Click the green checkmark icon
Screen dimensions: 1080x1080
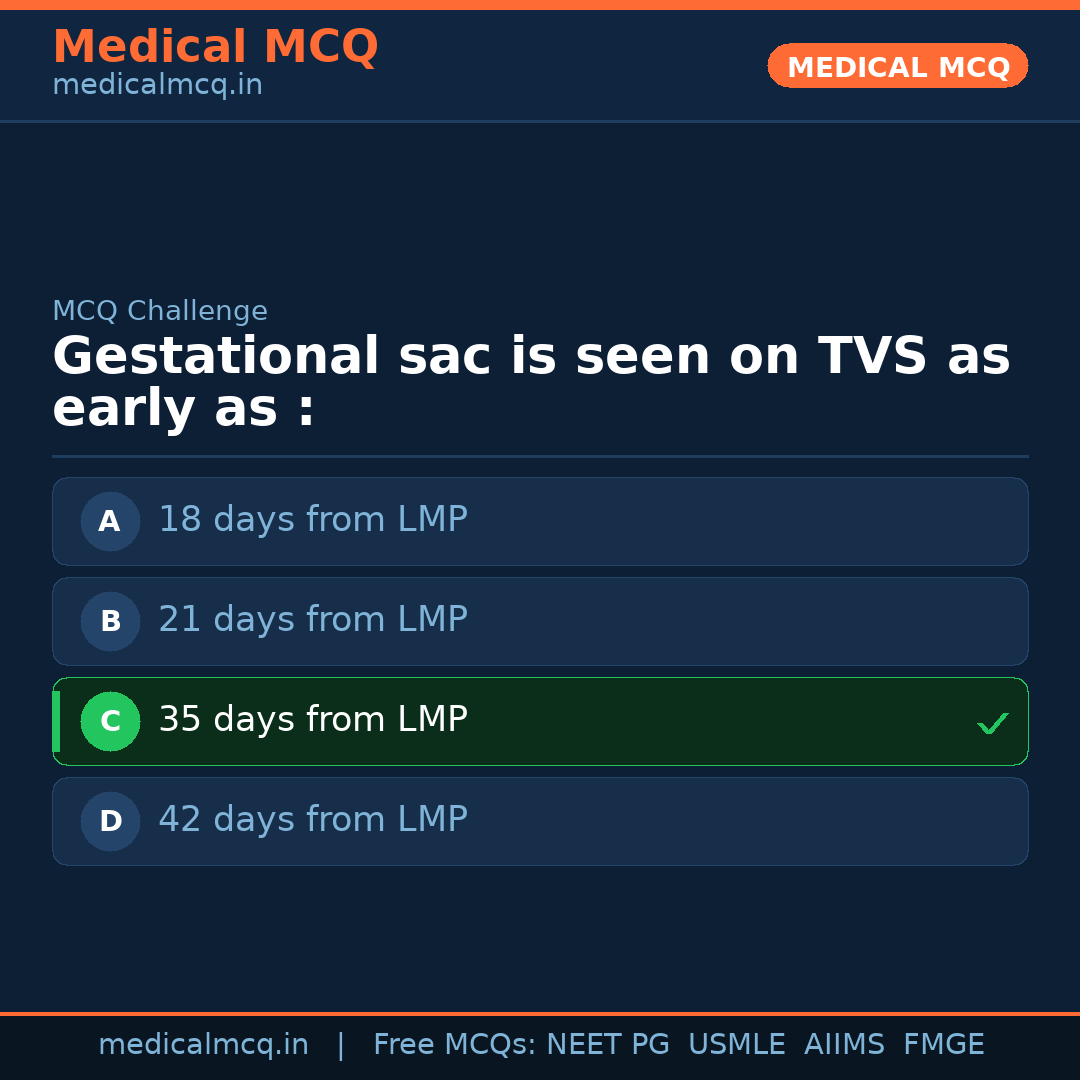coord(992,723)
